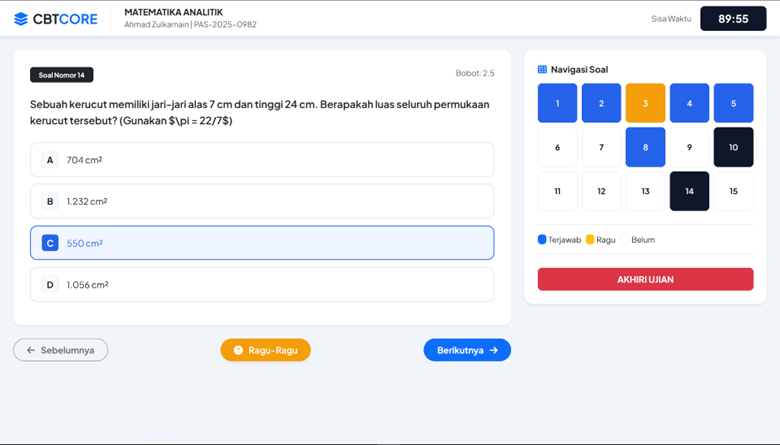This screenshot has width=780, height=445.
Task: Click the question mark icon on Ragu-Ragu
Action: (x=238, y=350)
